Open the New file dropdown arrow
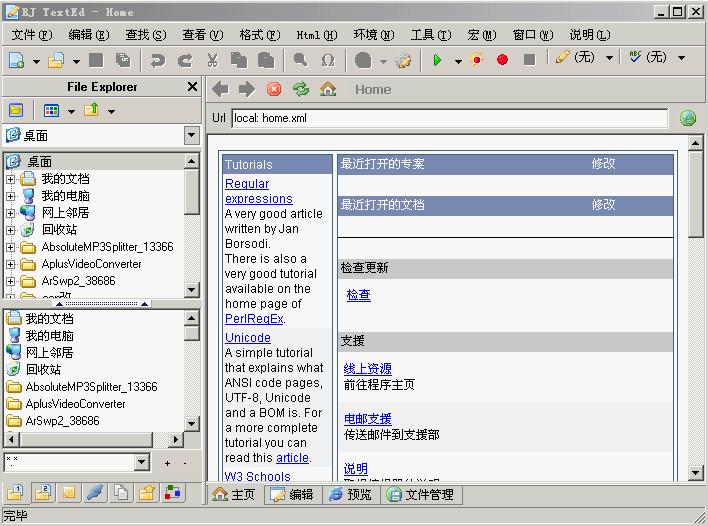This screenshot has height=526, width=708. tap(36, 61)
